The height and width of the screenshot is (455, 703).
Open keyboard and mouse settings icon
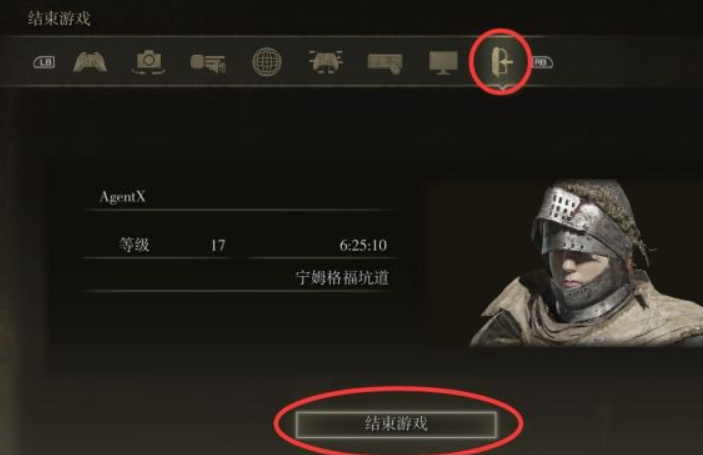click(385, 64)
